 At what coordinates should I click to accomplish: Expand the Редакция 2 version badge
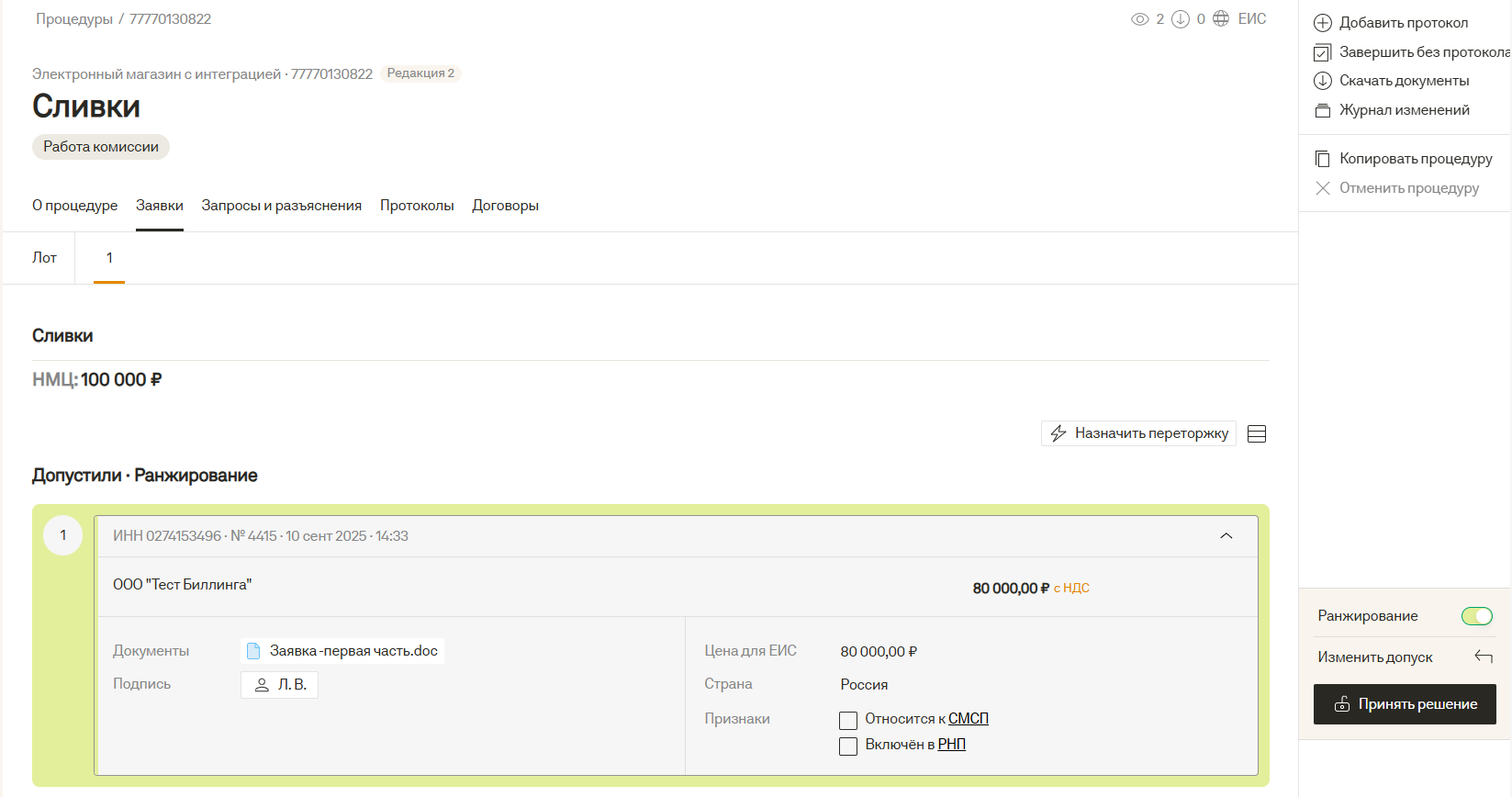coord(420,73)
